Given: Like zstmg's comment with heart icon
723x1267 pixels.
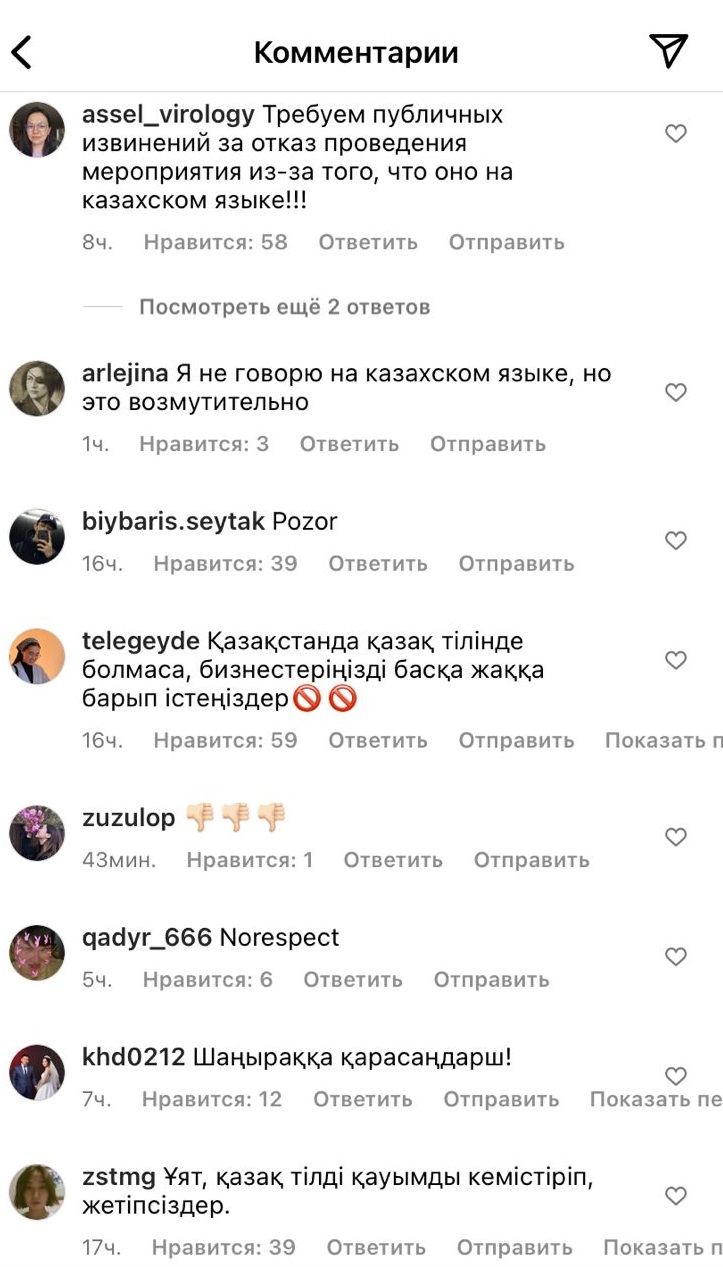Looking at the screenshot, I should pos(676,1195).
